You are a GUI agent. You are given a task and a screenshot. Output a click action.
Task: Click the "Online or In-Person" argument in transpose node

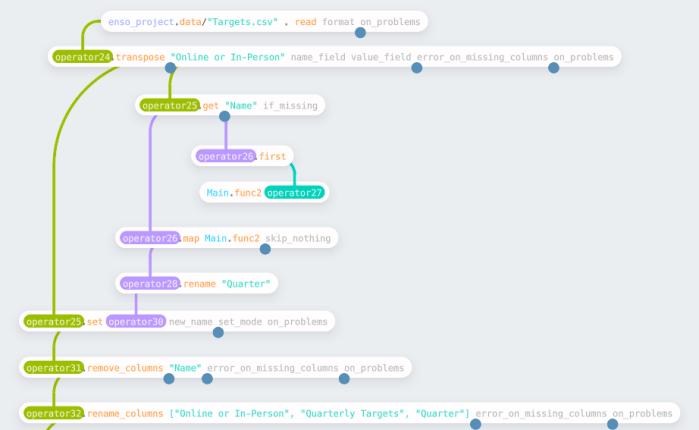click(228, 57)
